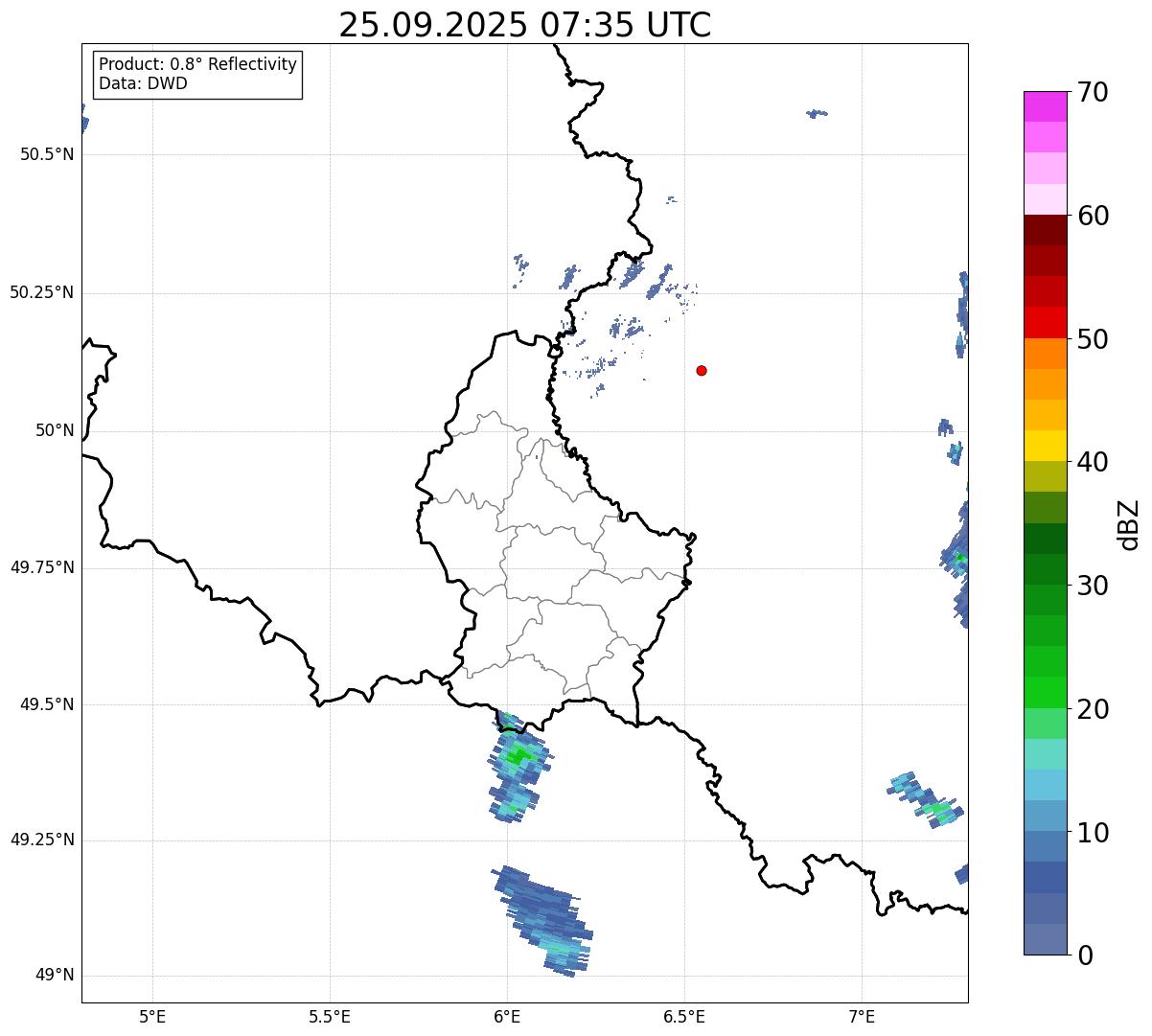
Task: Click the plot title '25.09.2025 07:35 UTC'
Action: [x=525, y=25]
